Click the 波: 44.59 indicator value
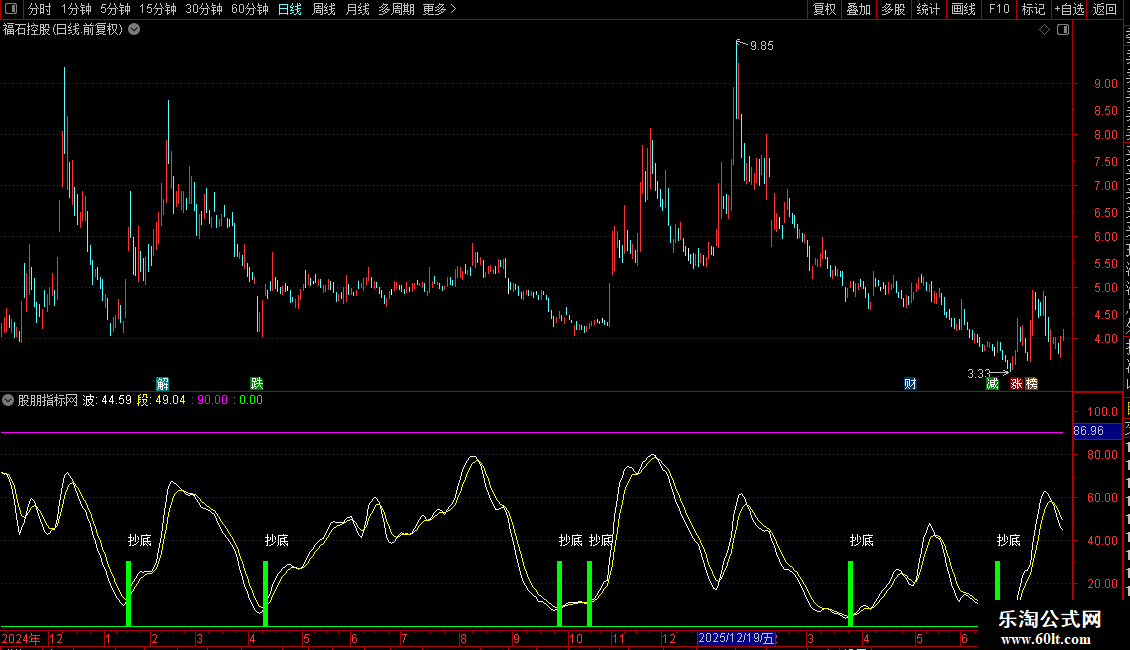1130x650 pixels. (x=107, y=400)
